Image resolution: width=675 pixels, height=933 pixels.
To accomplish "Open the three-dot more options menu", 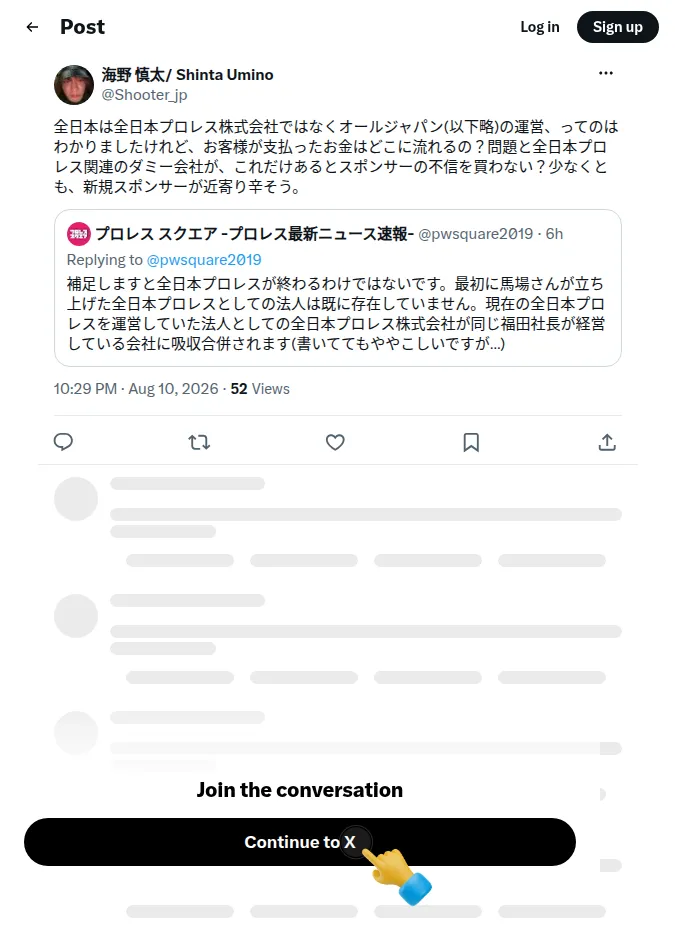I will coord(606,73).
